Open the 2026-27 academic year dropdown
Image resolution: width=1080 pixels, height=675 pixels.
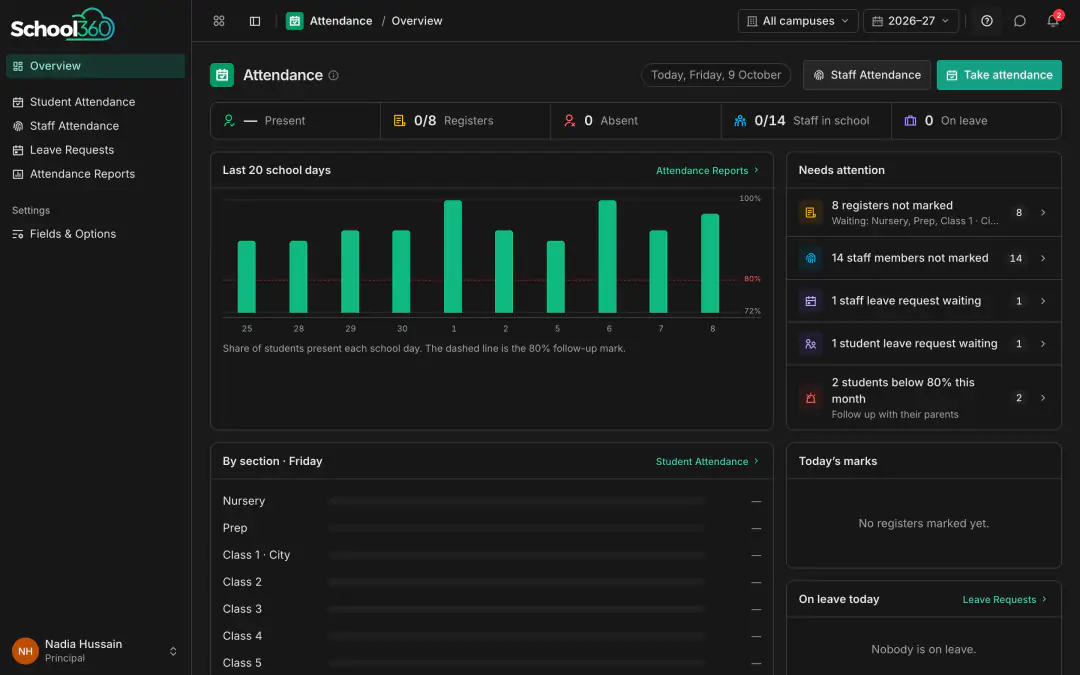click(x=911, y=21)
